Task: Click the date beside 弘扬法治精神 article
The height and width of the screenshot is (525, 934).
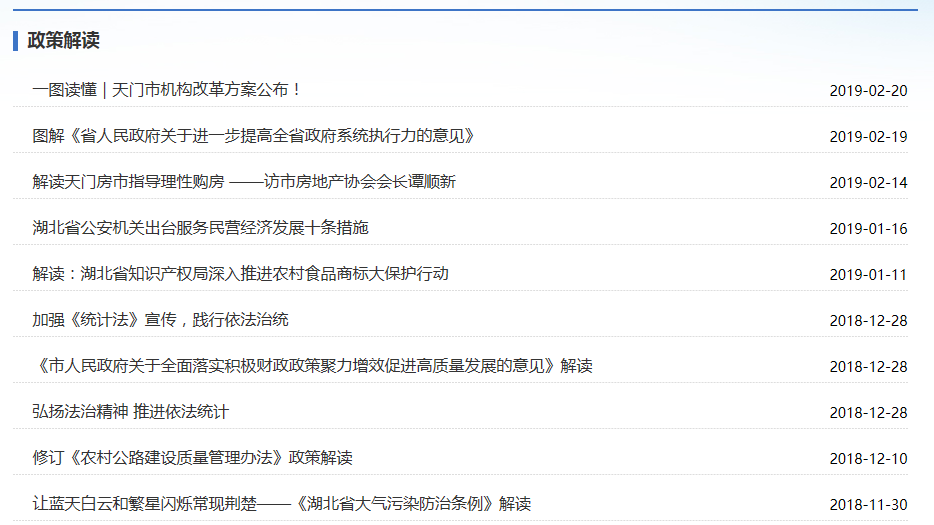Action: [868, 413]
